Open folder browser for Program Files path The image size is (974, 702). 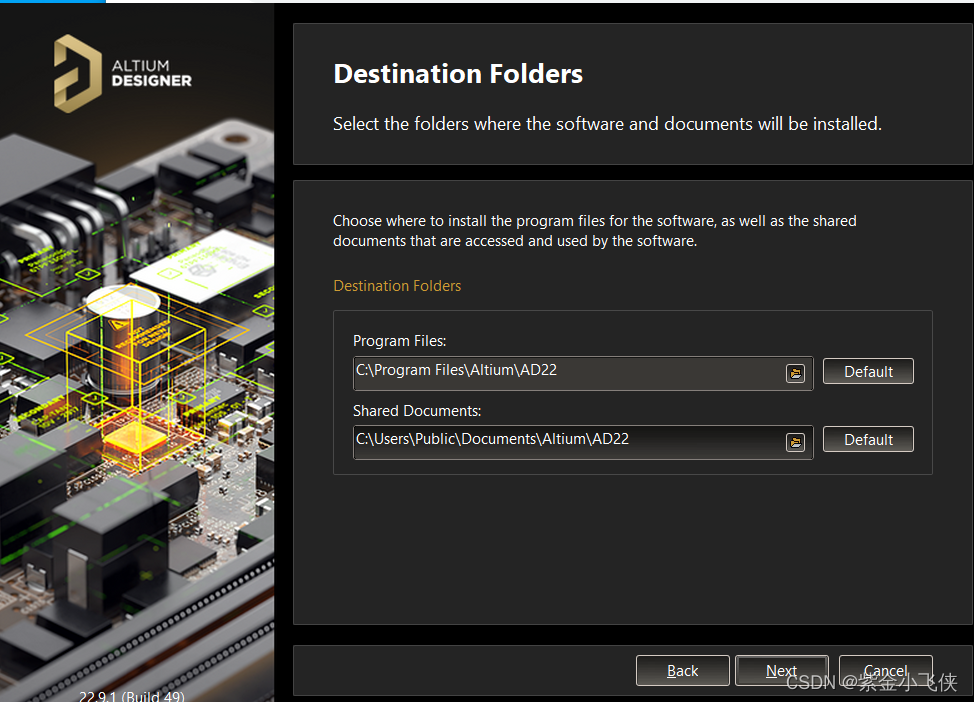pyautogui.click(x=795, y=373)
